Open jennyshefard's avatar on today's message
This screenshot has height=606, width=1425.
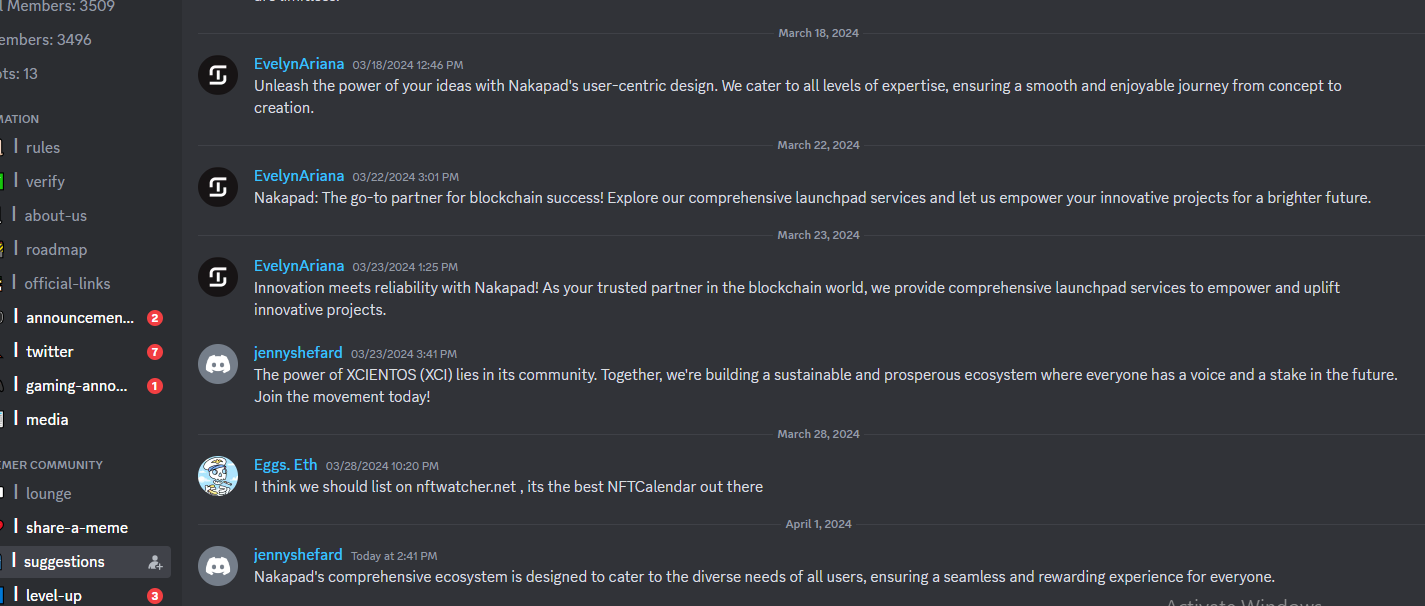[x=218, y=566]
